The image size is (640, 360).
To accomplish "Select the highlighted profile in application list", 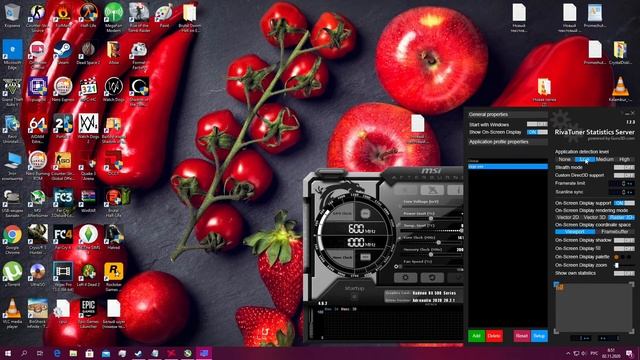I will [x=508, y=167].
